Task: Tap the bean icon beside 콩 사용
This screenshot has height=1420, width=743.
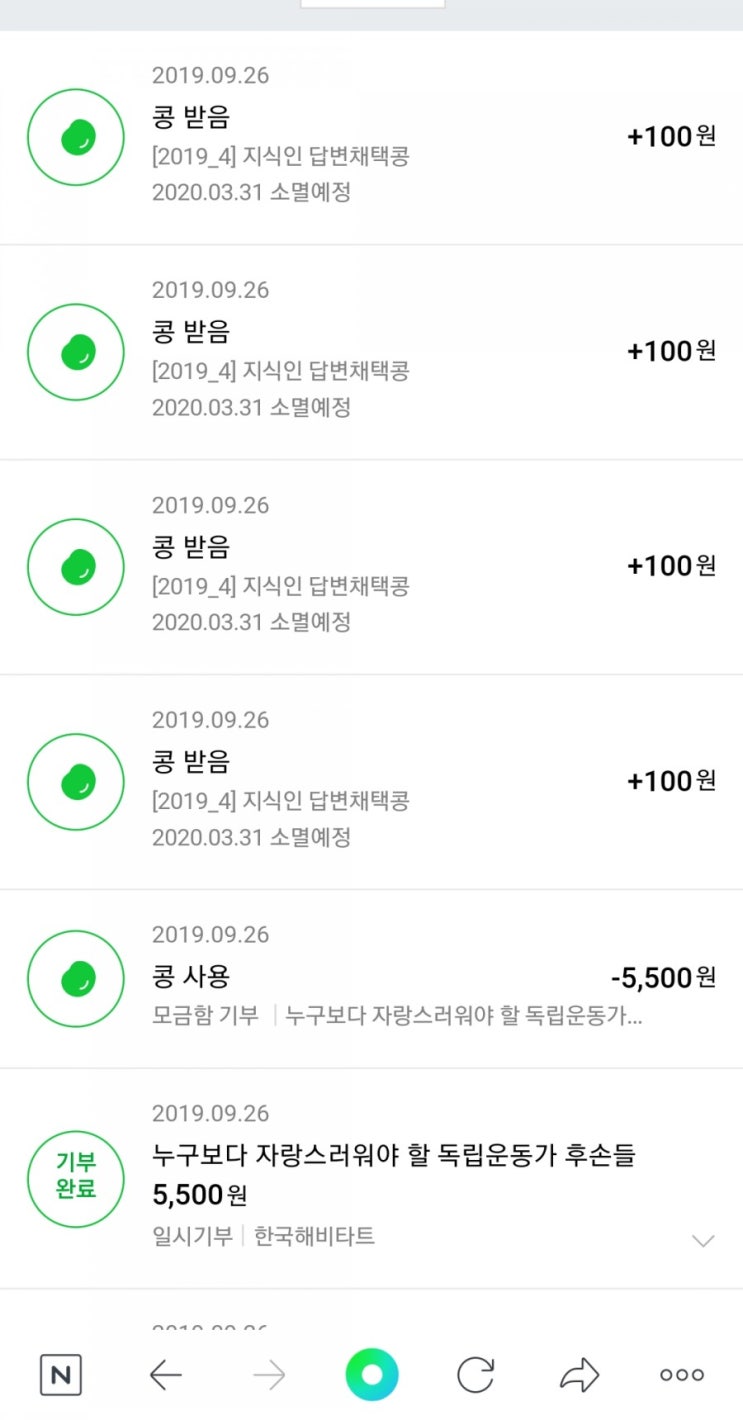Action: (x=76, y=978)
